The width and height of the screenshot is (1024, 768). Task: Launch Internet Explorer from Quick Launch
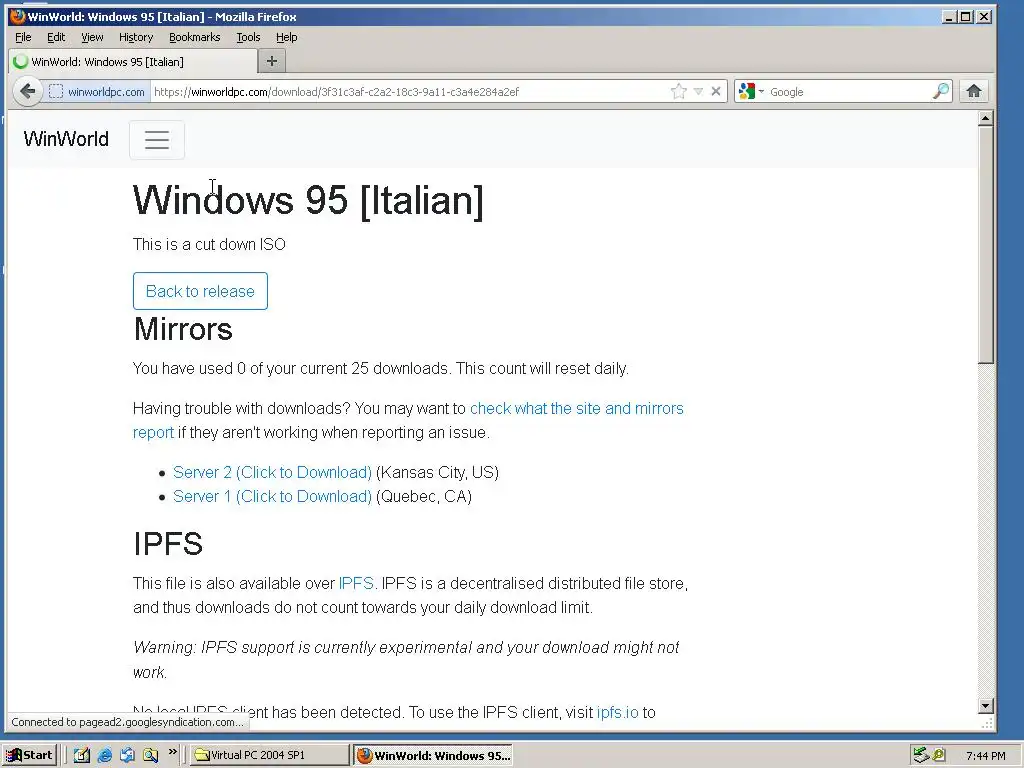(104, 755)
